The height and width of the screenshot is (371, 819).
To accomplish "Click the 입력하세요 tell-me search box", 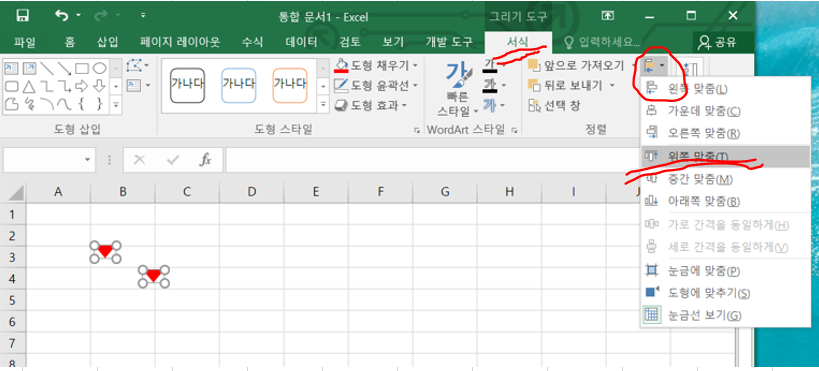I will (603, 42).
